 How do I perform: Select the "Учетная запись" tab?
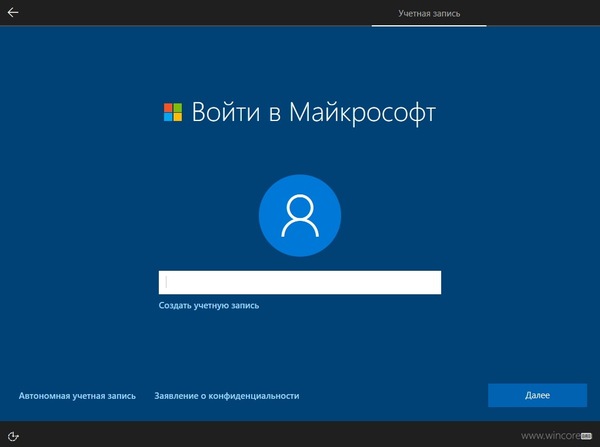[428, 13]
